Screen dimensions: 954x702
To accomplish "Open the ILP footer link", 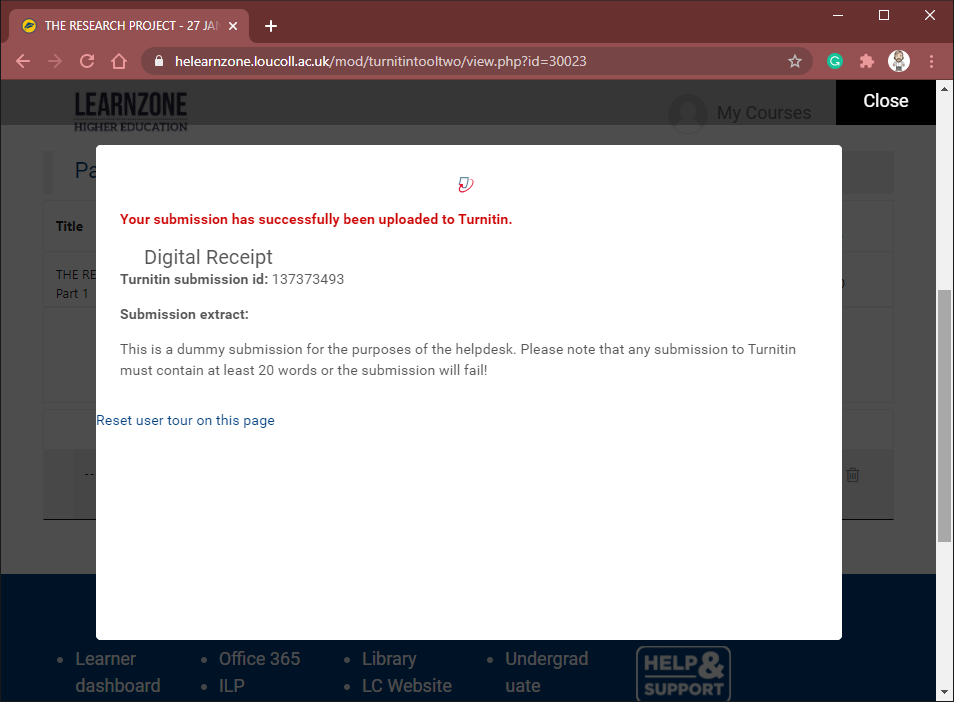I will [232, 686].
